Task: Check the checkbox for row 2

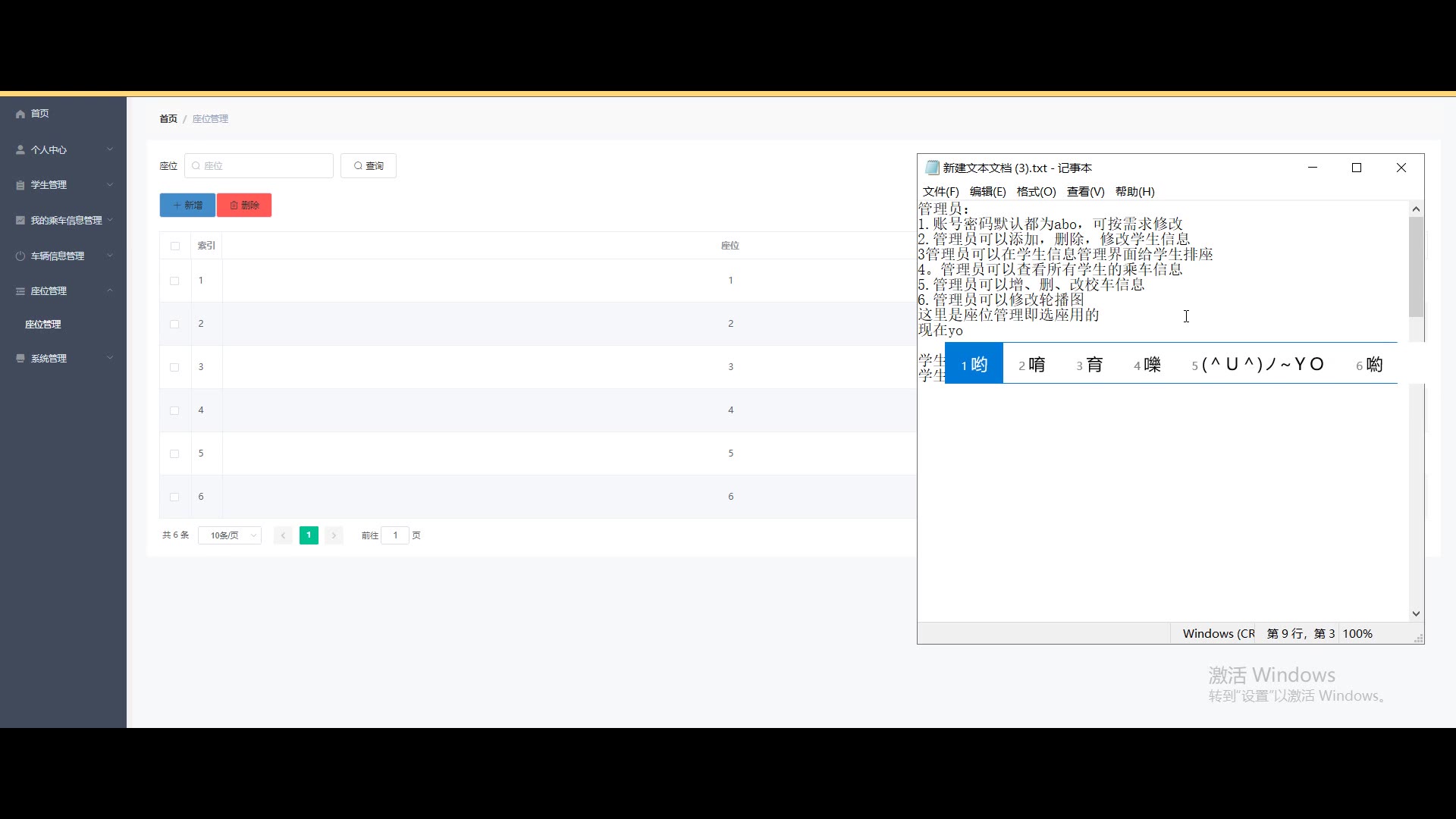Action: [175, 324]
